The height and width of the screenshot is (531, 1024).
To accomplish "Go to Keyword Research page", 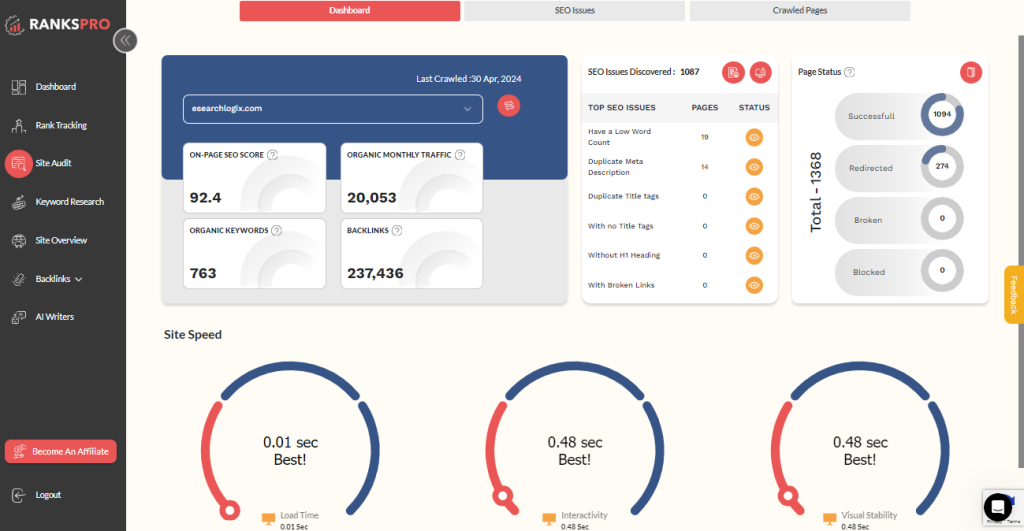I will point(69,202).
